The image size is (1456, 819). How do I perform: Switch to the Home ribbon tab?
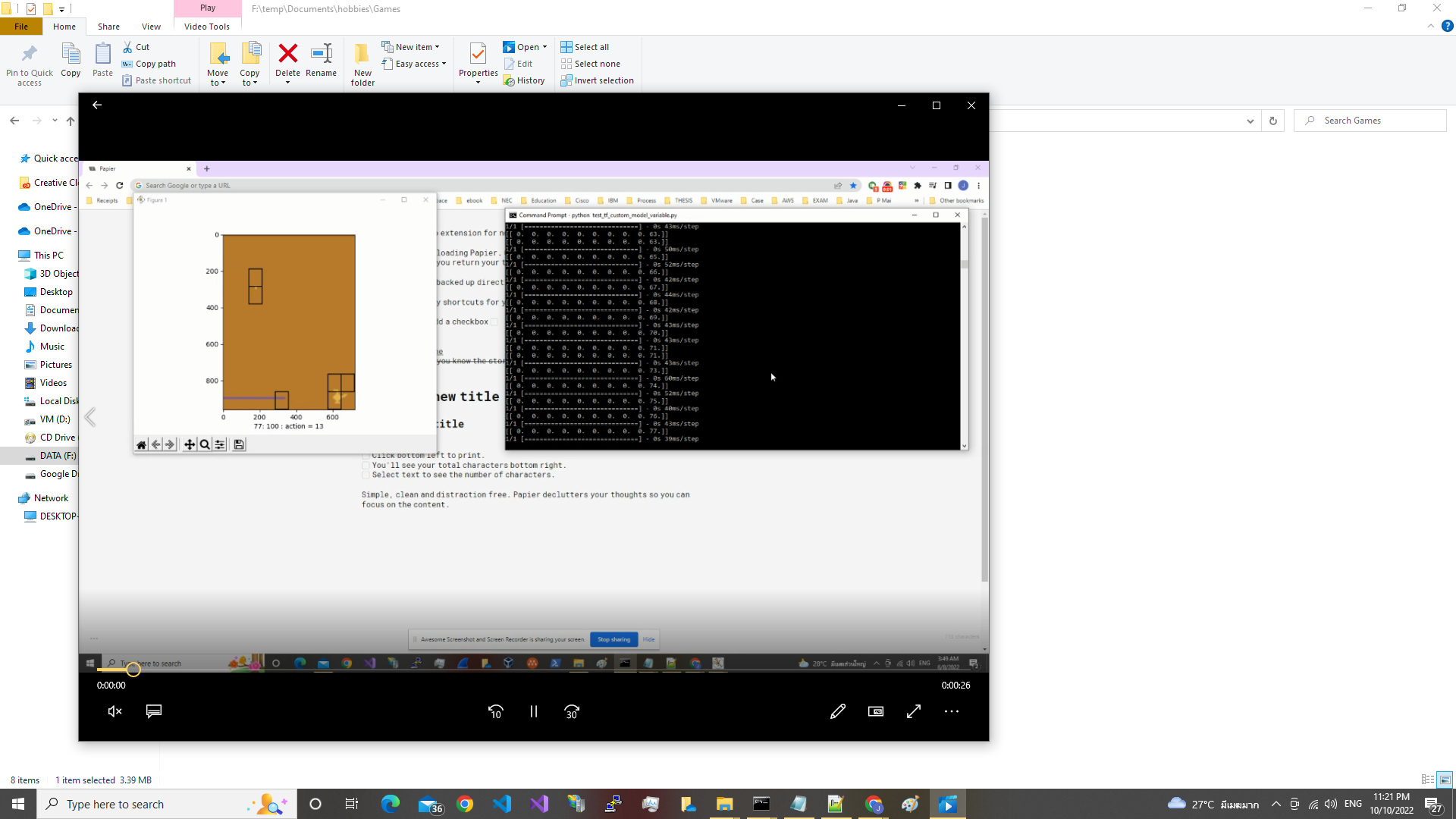click(64, 27)
